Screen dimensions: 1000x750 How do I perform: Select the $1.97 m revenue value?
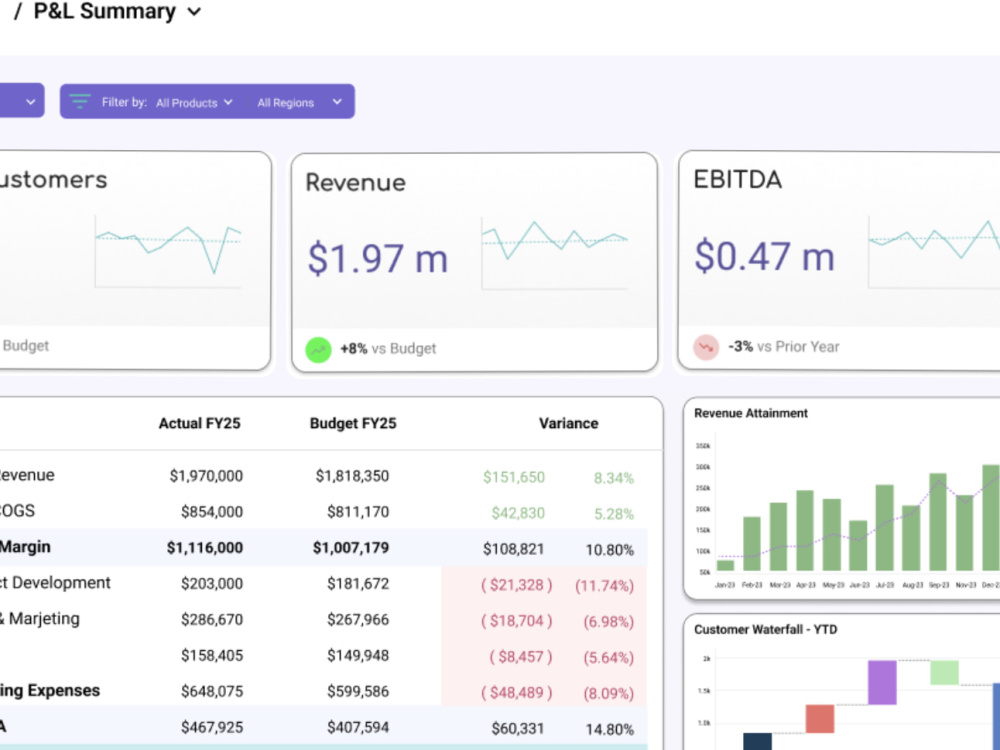378,259
